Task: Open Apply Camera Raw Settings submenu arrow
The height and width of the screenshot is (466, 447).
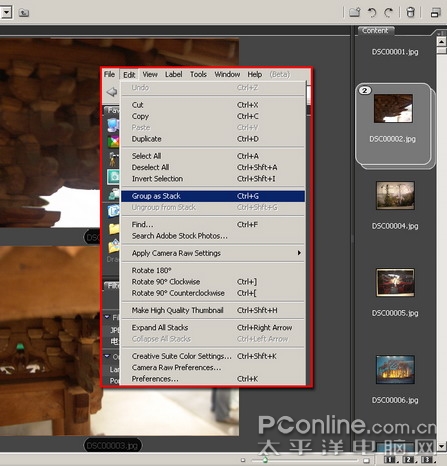Action: click(x=299, y=253)
